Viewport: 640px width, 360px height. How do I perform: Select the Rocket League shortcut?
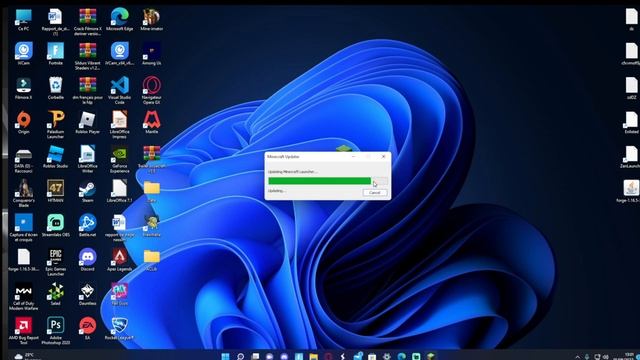120,329
